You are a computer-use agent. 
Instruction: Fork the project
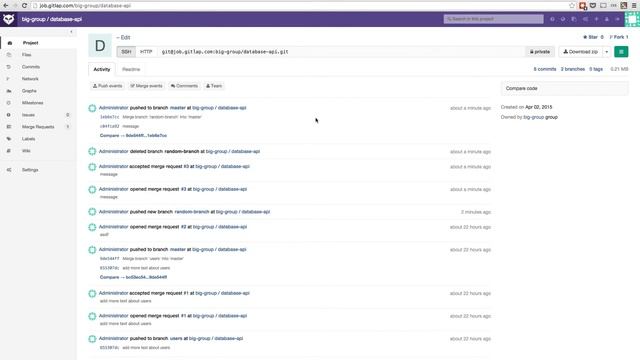coord(619,37)
